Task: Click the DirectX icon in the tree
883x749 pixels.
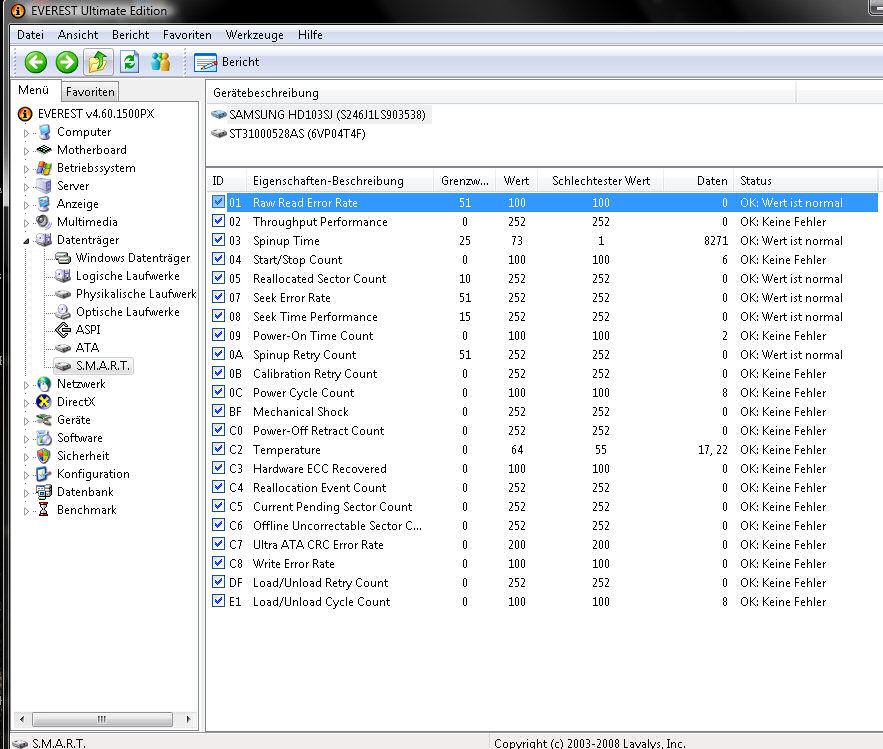Action: tap(44, 402)
